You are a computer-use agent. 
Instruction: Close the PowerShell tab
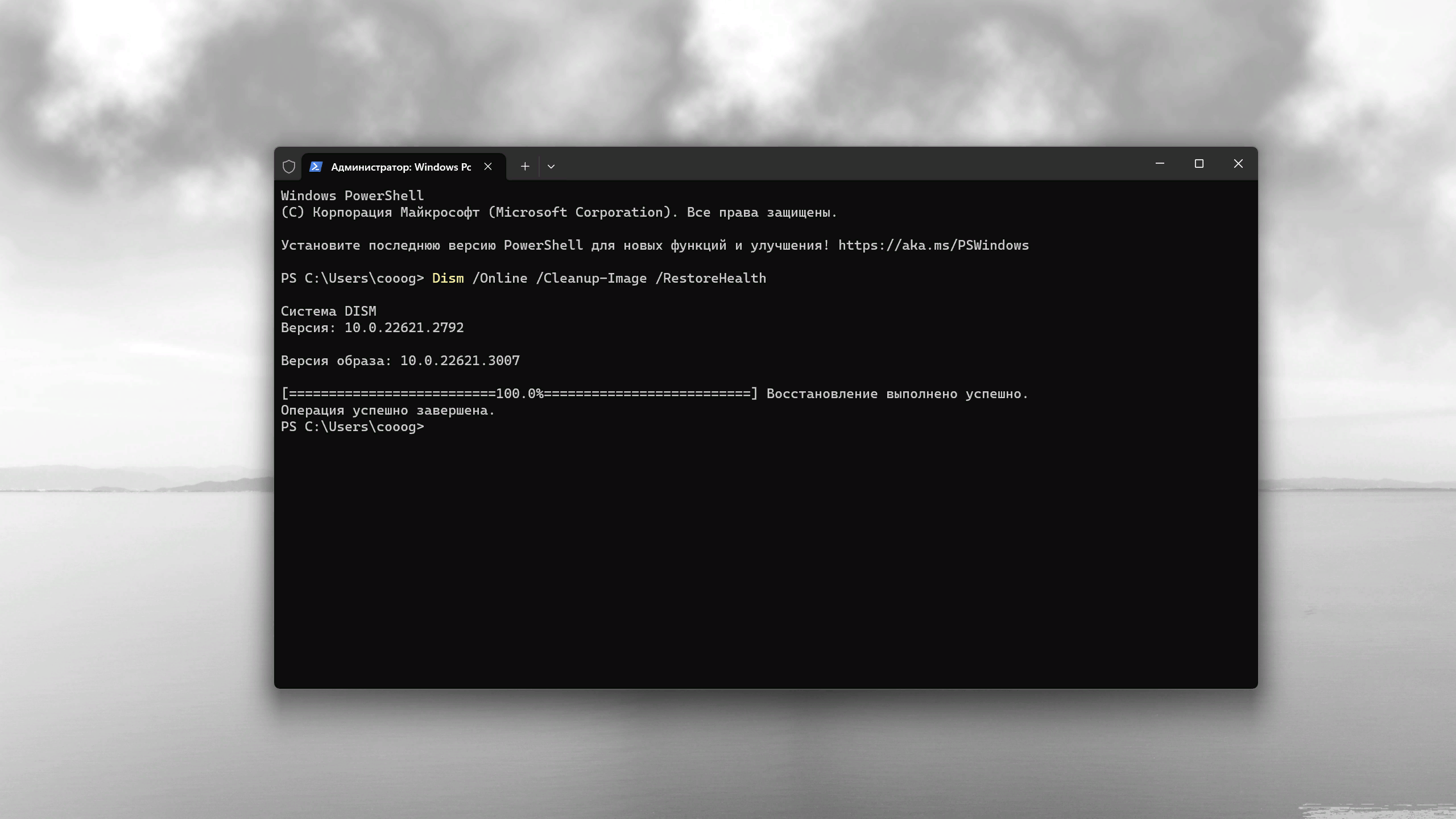488,167
